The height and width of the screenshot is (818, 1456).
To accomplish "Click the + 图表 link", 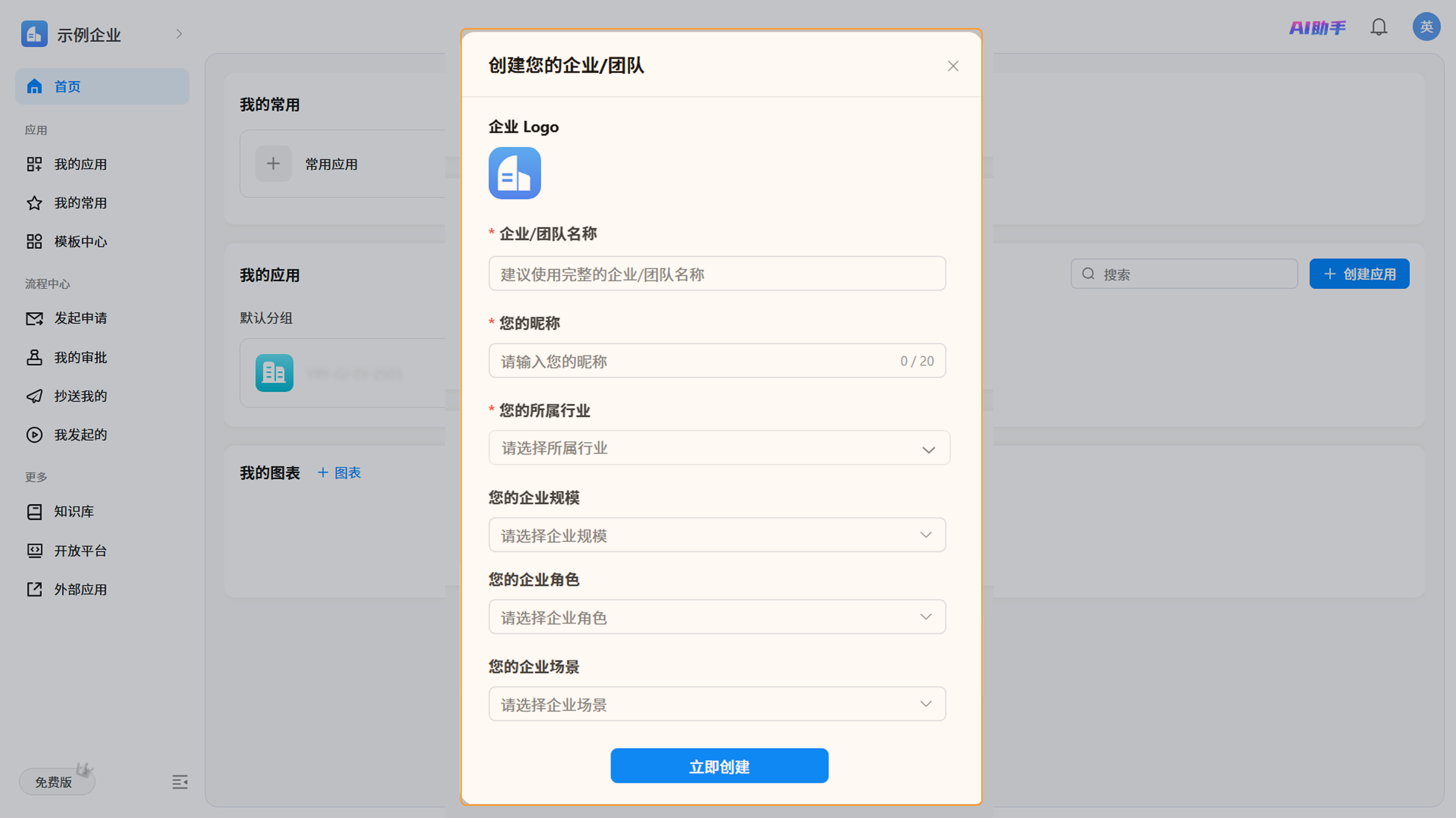I will click(x=339, y=473).
